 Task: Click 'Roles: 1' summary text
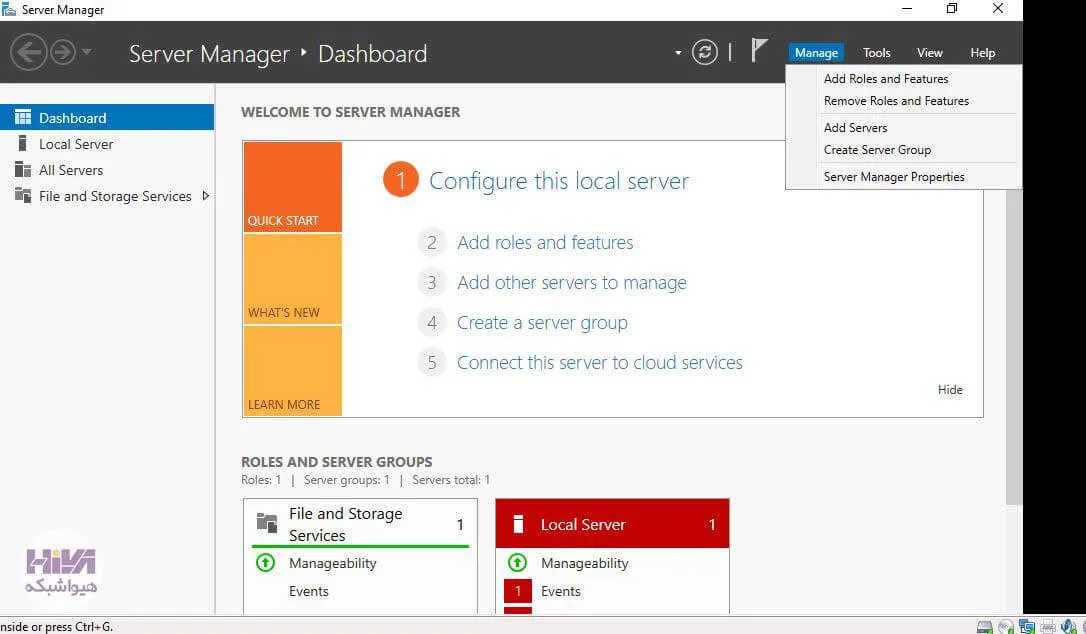[261, 480]
